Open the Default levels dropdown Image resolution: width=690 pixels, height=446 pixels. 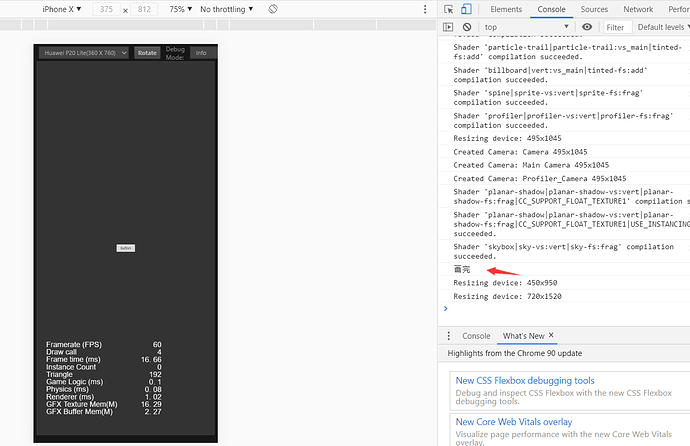pos(664,27)
